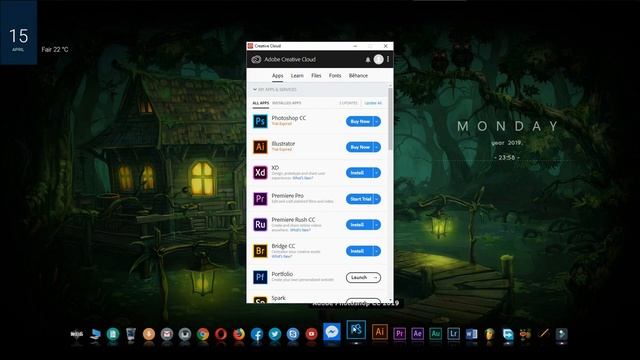Switch to the Behance tab
This screenshot has height=360, width=640.
(x=358, y=76)
